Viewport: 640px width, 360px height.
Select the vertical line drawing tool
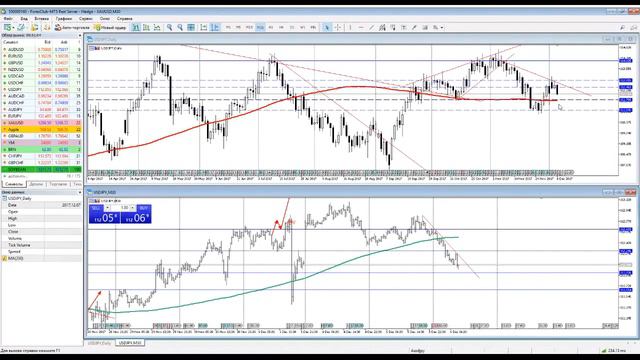click(x=350, y=27)
